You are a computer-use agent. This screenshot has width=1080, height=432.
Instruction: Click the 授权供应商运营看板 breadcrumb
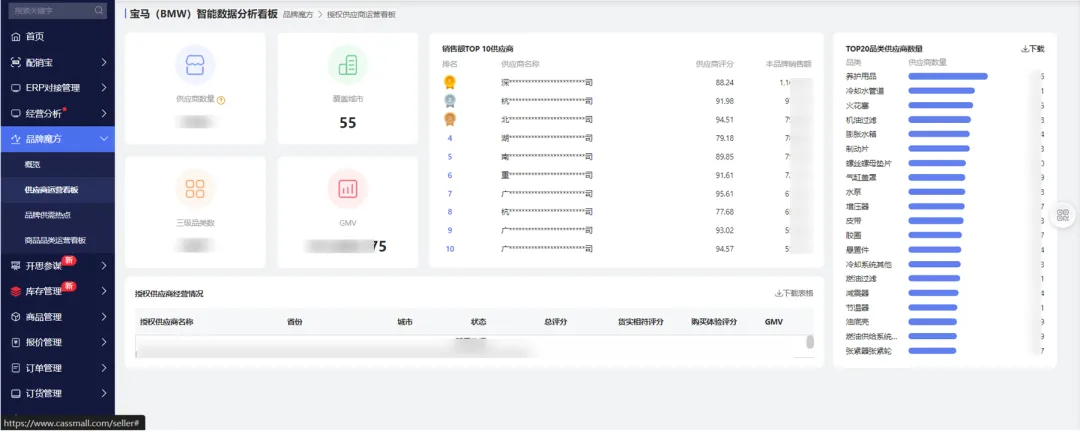361,14
